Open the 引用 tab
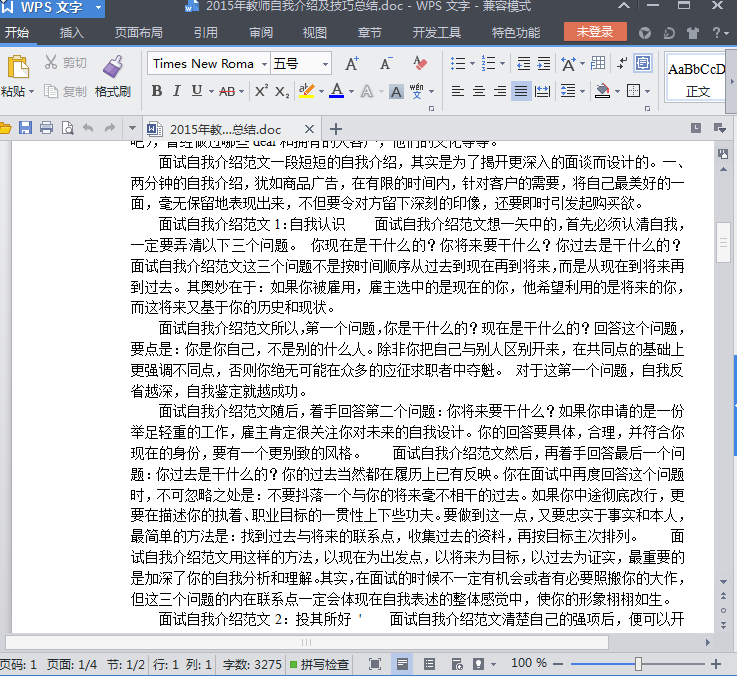This screenshot has width=737, height=676. coord(205,32)
